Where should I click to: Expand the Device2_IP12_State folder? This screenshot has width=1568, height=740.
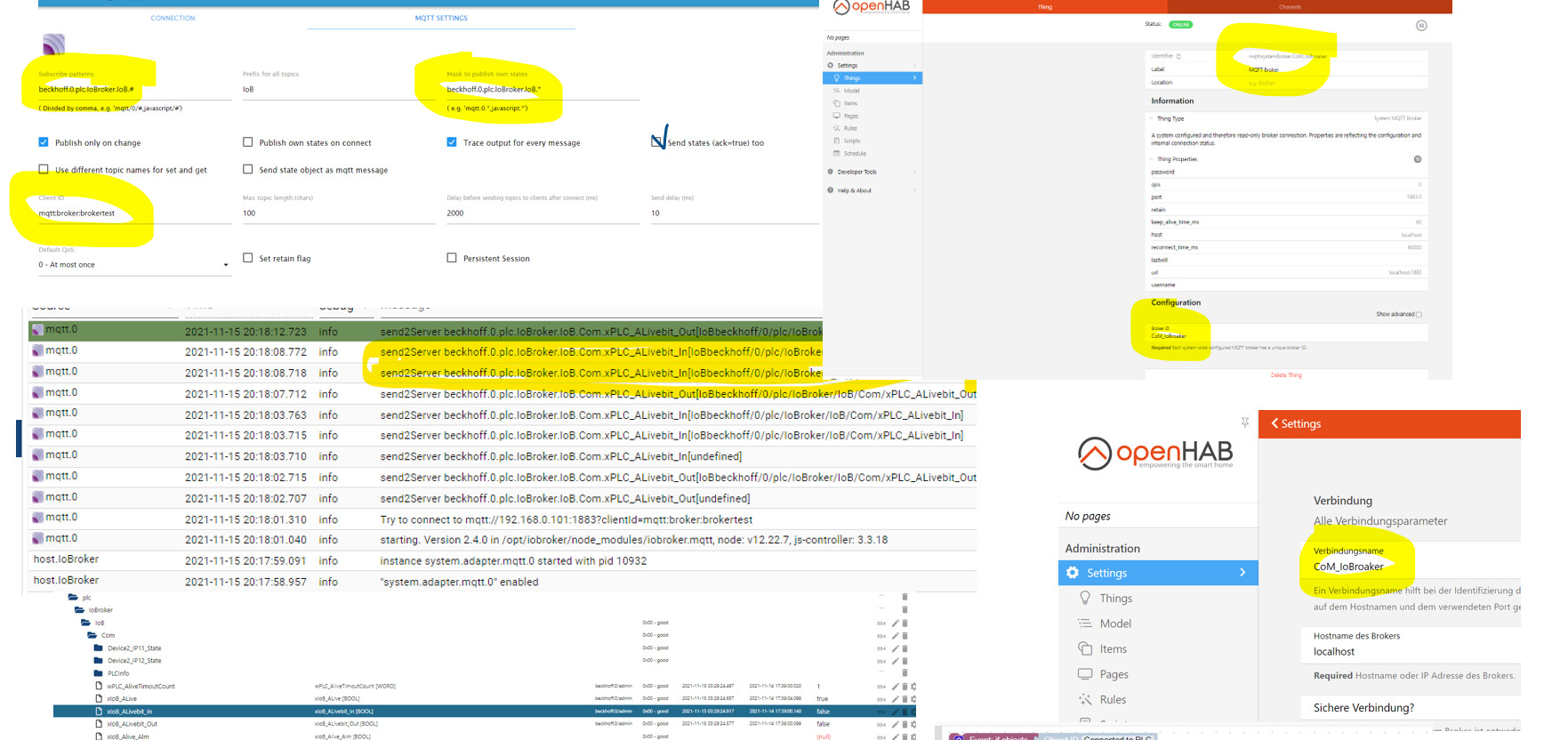99,660
